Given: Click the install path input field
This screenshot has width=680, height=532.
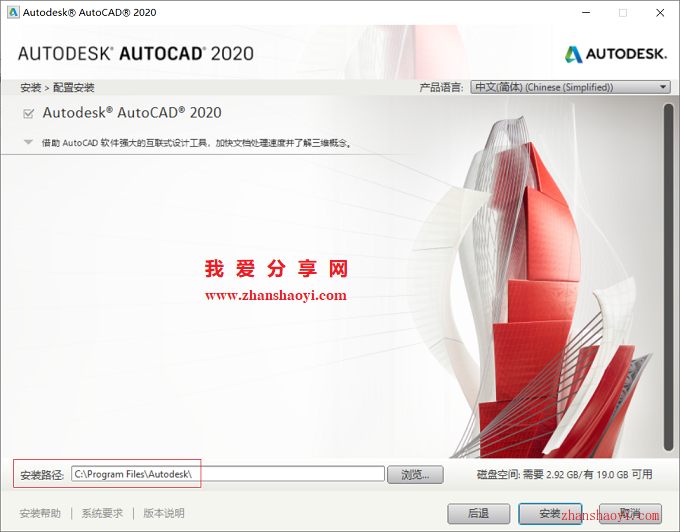Looking at the screenshot, I should 228,474.
